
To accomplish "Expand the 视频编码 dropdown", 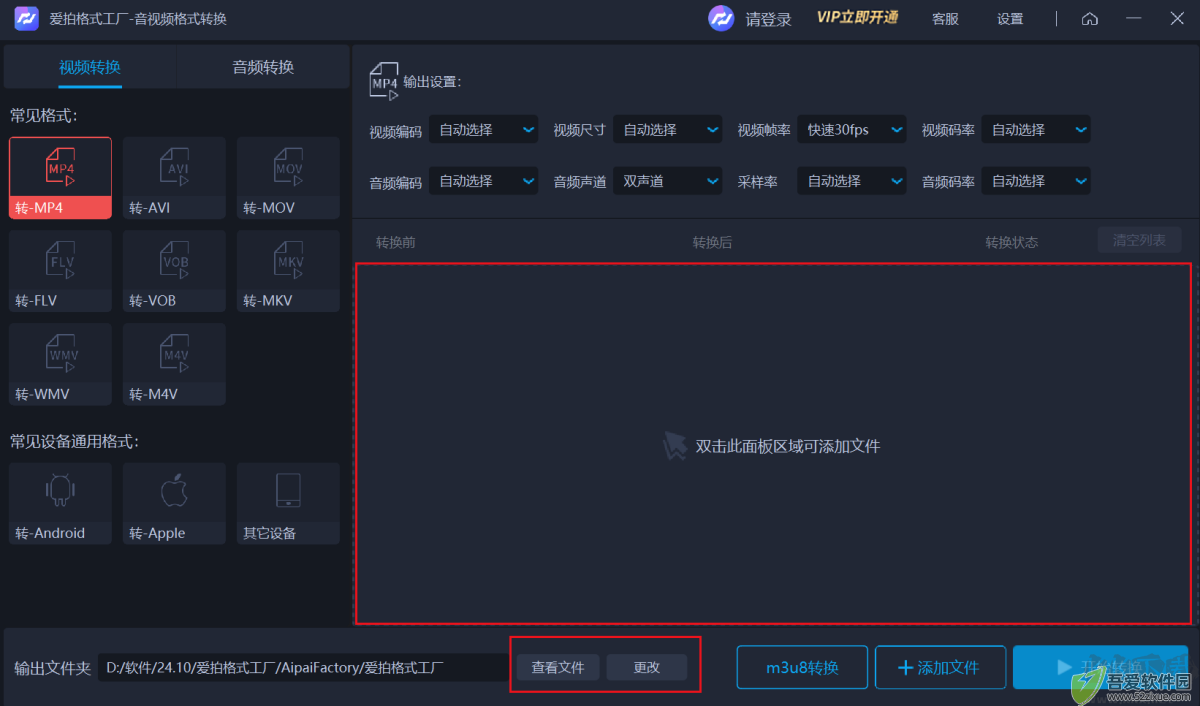I will (x=483, y=130).
